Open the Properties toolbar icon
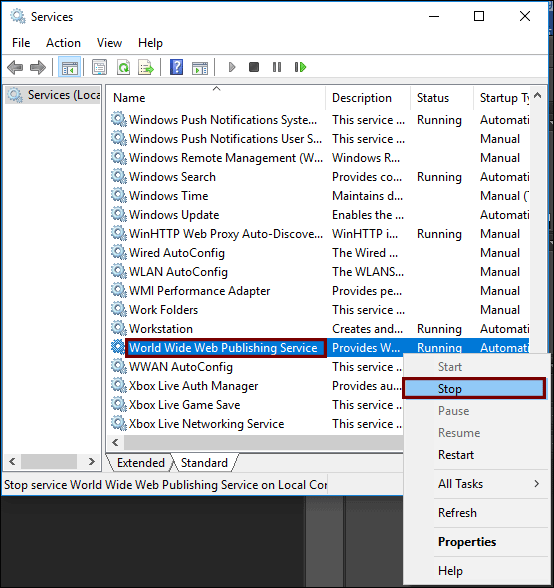The image size is (554, 588). coord(99,68)
